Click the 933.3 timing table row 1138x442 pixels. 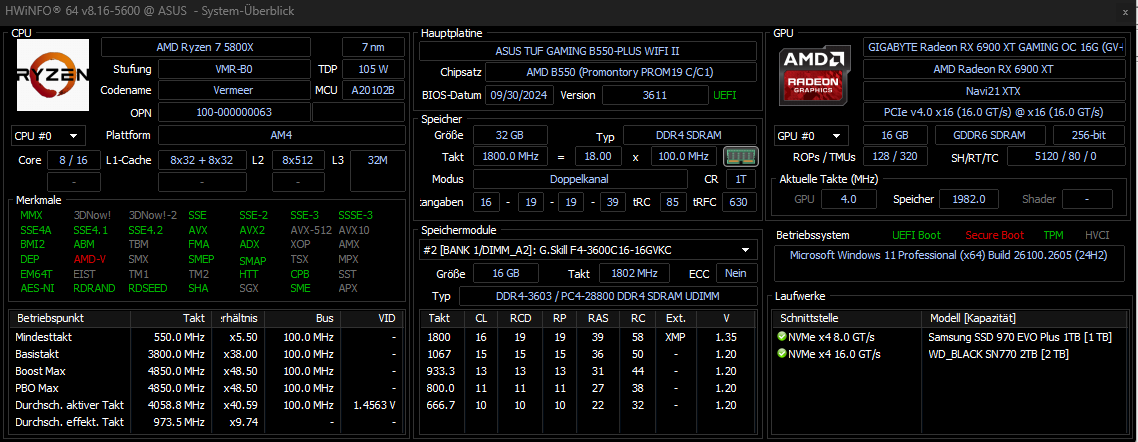tap(589, 371)
